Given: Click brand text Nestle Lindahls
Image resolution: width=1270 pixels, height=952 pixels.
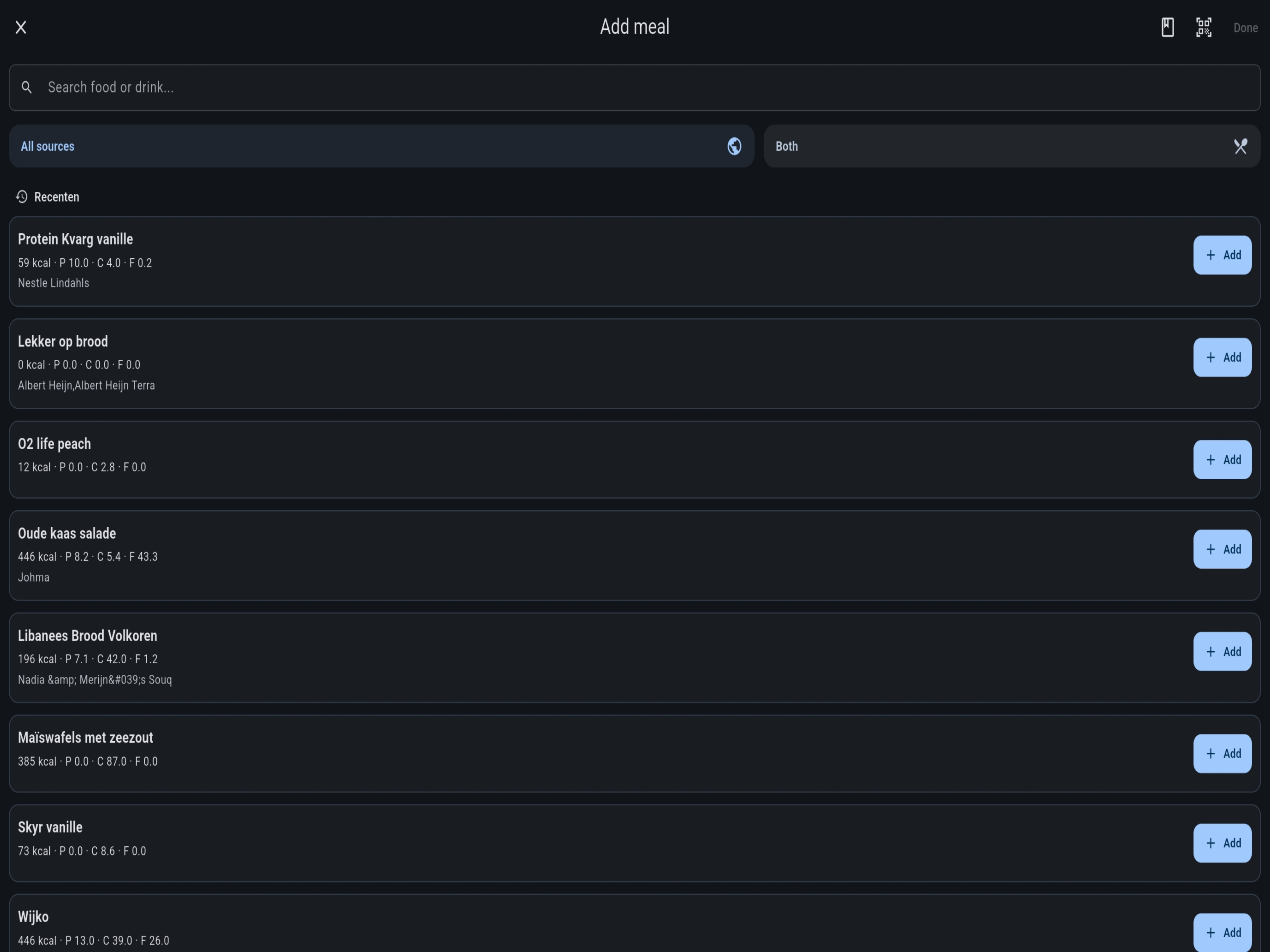Looking at the screenshot, I should (54, 283).
